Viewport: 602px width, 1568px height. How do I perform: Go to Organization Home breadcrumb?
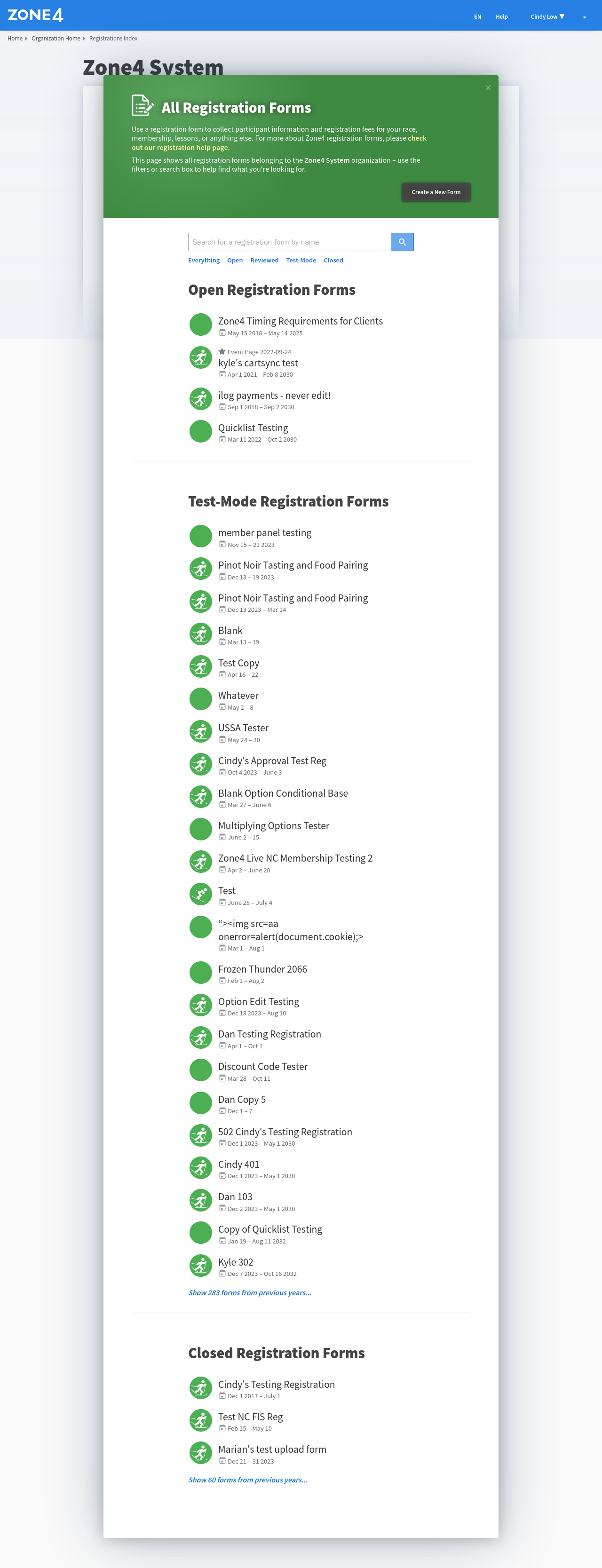point(55,39)
